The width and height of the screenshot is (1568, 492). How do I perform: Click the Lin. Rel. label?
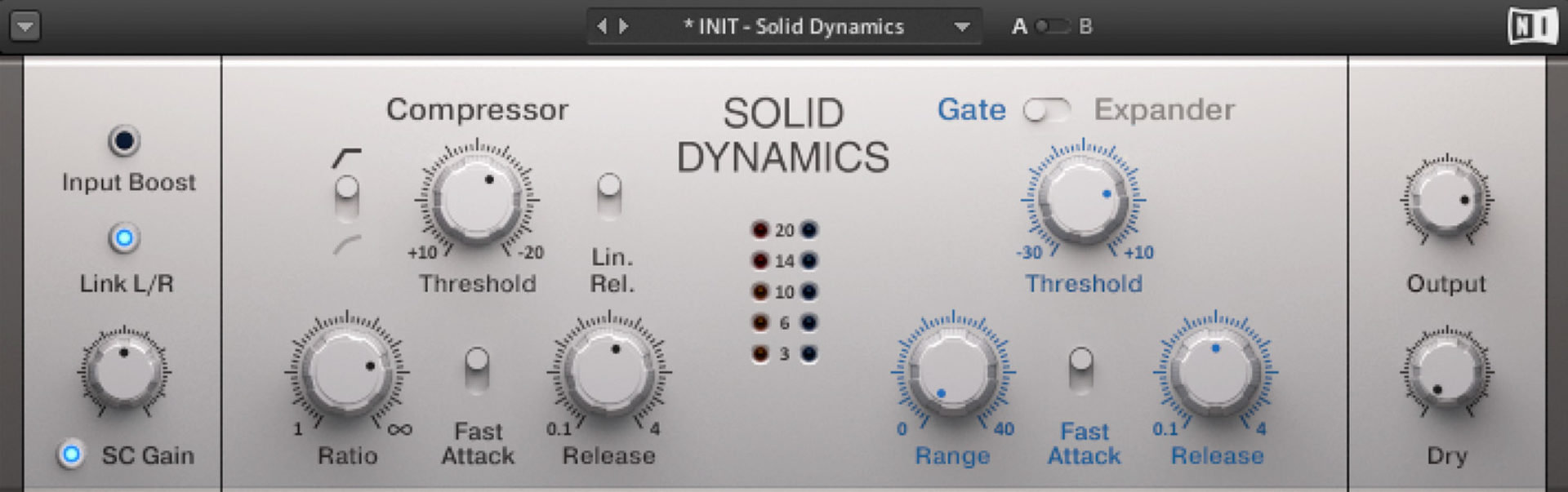(x=612, y=271)
